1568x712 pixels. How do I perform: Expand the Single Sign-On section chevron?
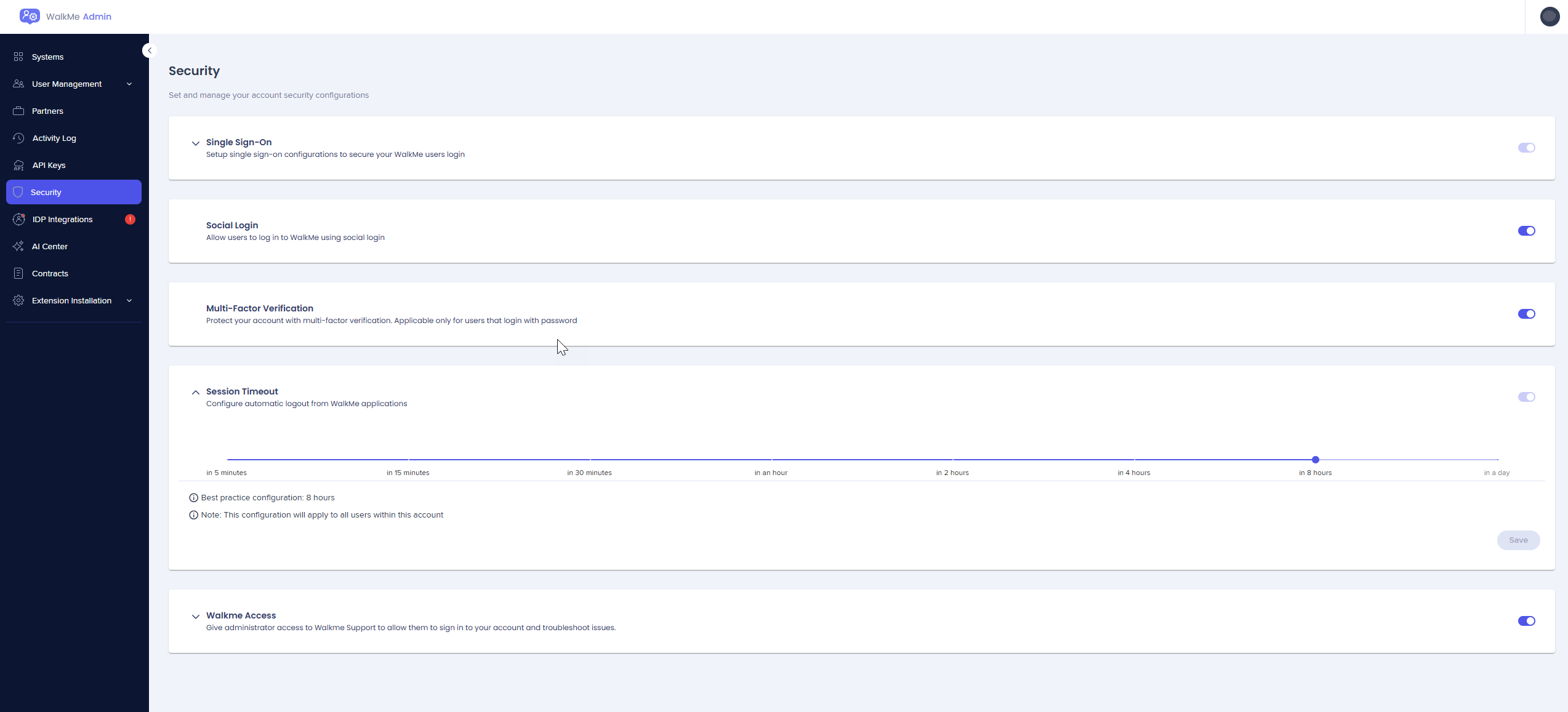[x=196, y=143]
